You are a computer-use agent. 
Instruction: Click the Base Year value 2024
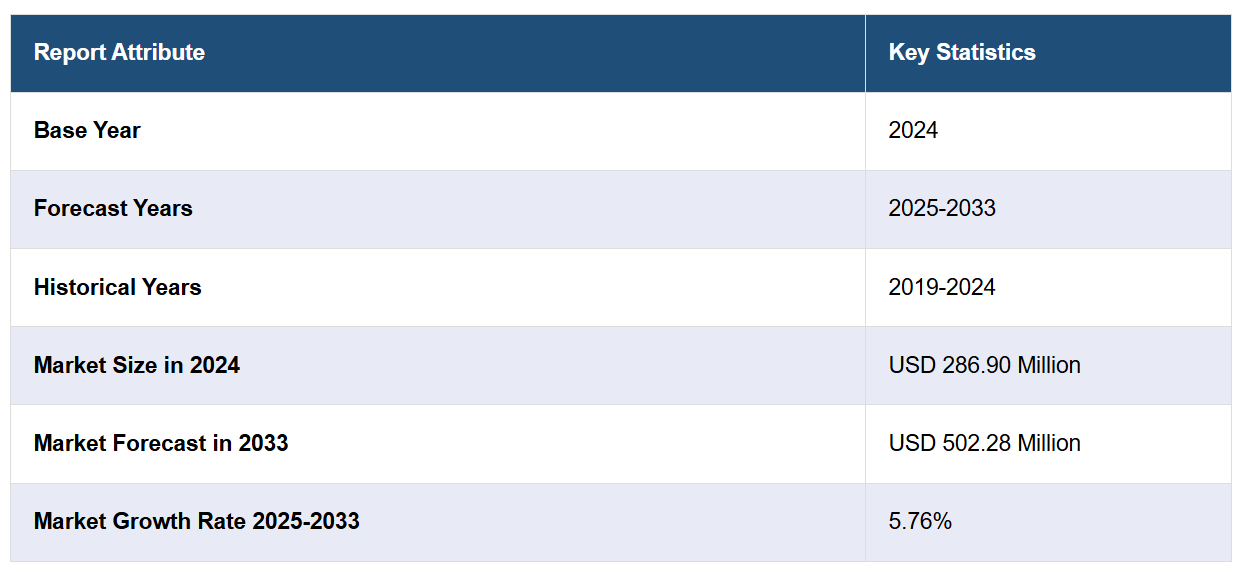click(x=913, y=130)
